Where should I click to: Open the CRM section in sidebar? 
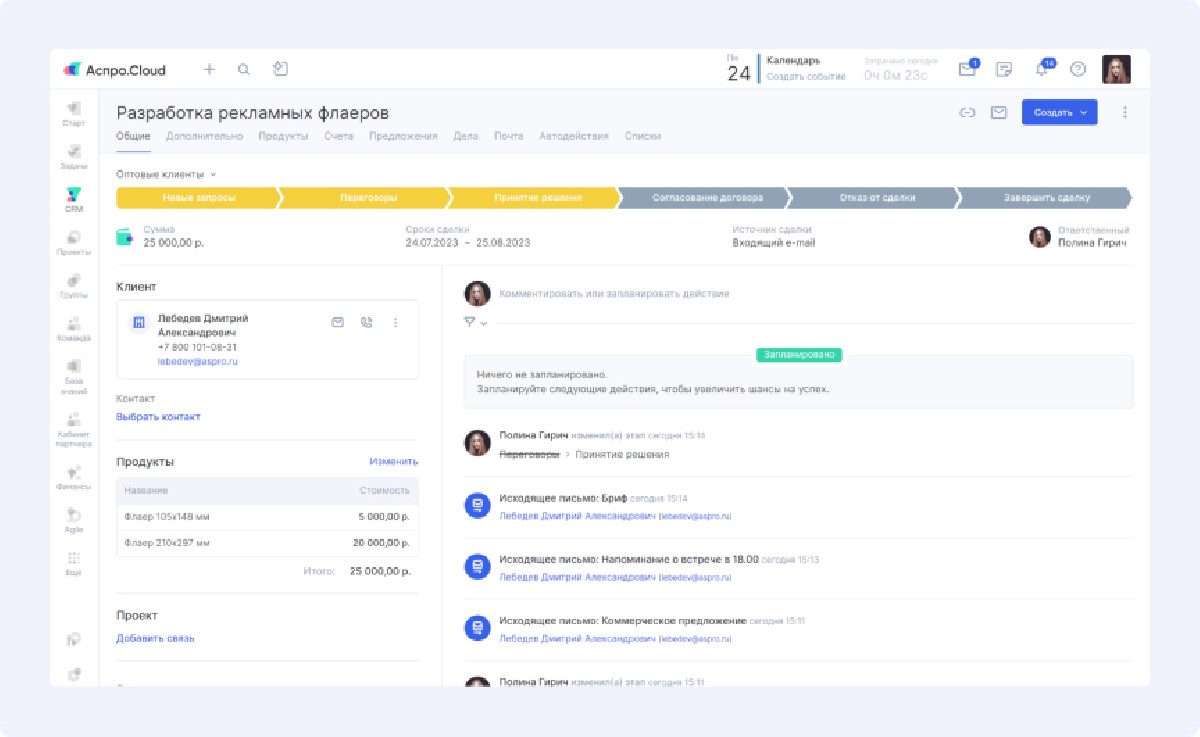[x=74, y=199]
